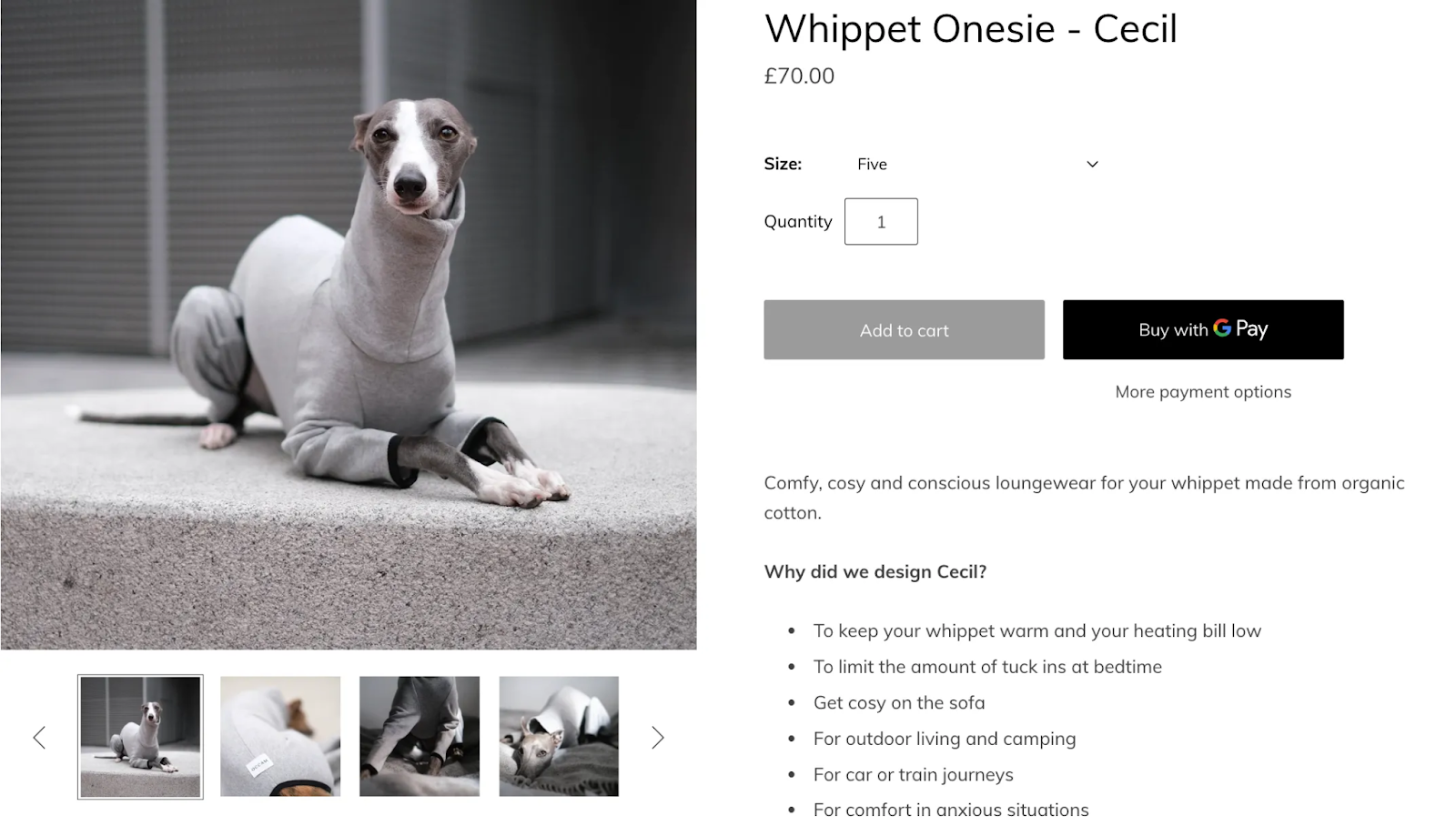Screen dimensions: 1456x836
Task: Click the 'Why did we design Cecil?' heading
Action: click(875, 572)
